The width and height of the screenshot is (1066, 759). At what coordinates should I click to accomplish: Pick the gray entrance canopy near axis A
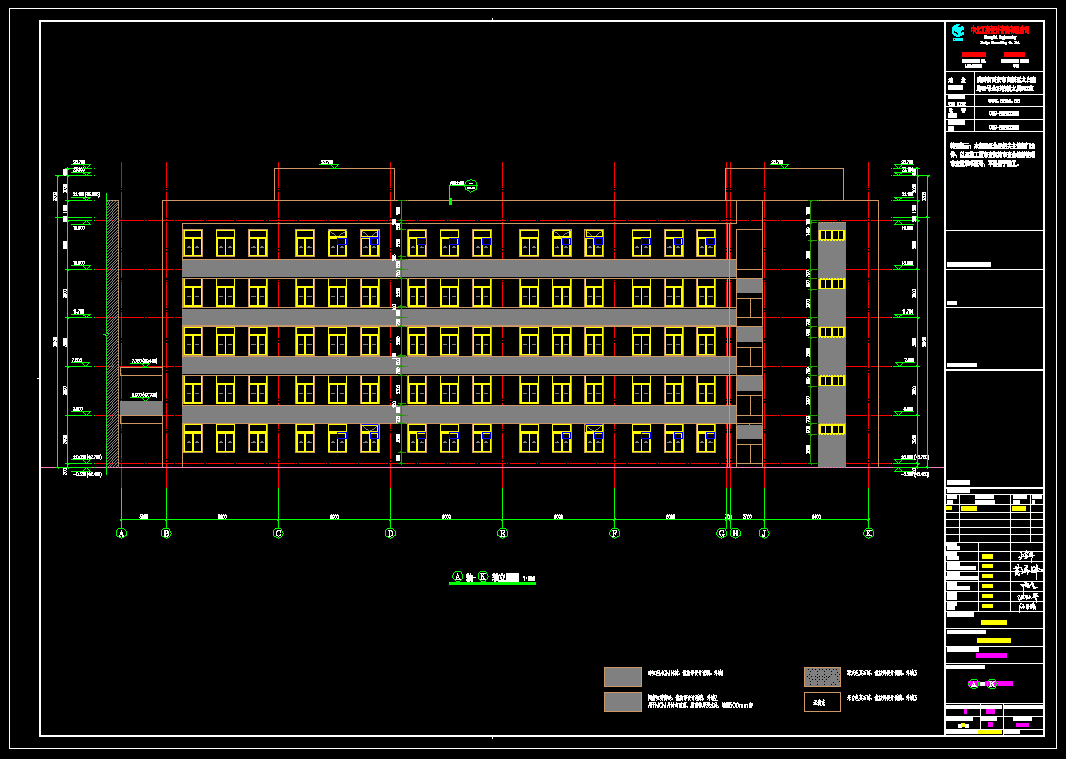pos(141,408)
